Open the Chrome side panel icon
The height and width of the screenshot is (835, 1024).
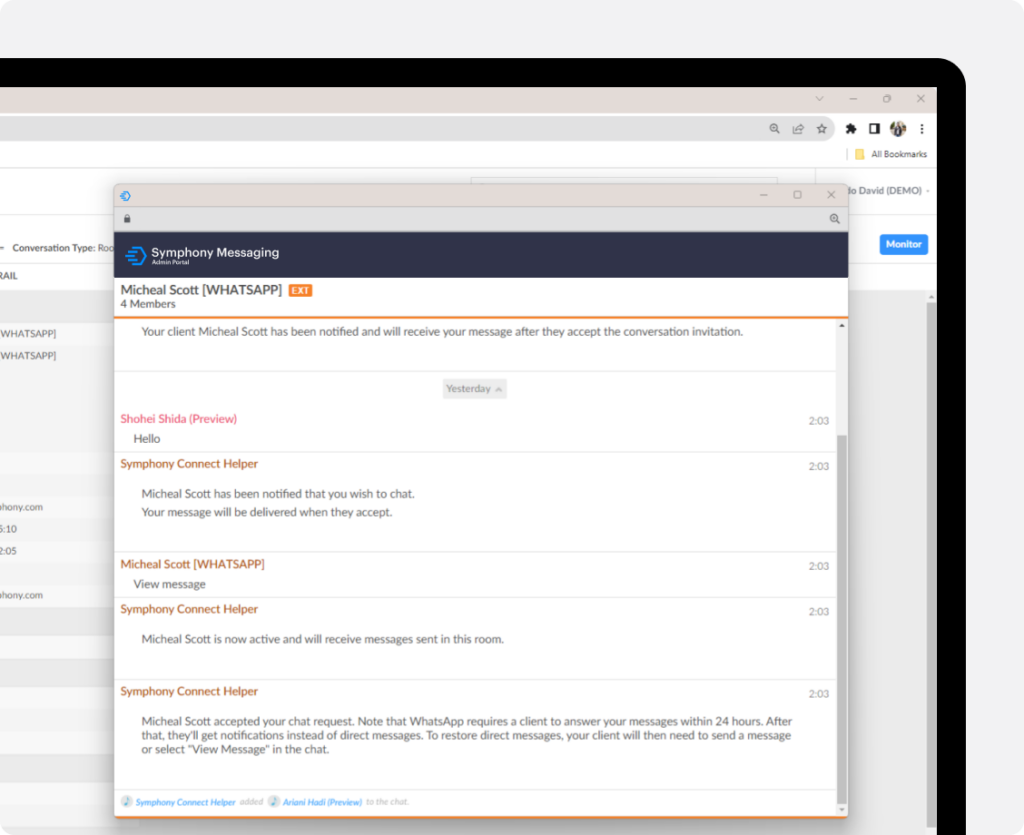point(873,128)
